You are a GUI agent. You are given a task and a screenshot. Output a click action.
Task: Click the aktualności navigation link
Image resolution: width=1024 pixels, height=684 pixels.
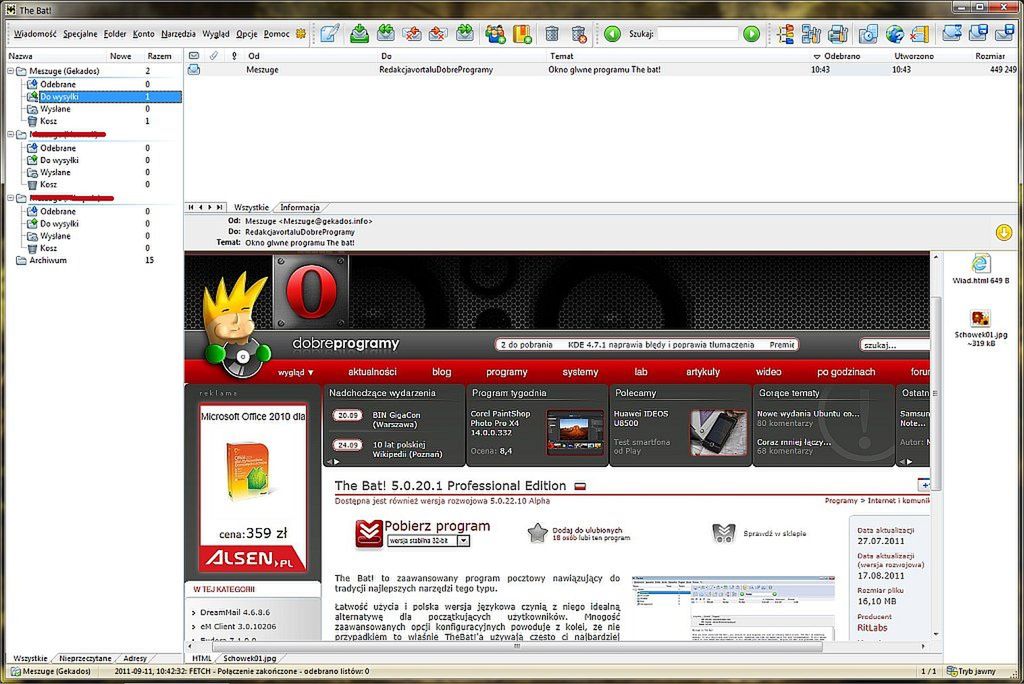(372, 372)
